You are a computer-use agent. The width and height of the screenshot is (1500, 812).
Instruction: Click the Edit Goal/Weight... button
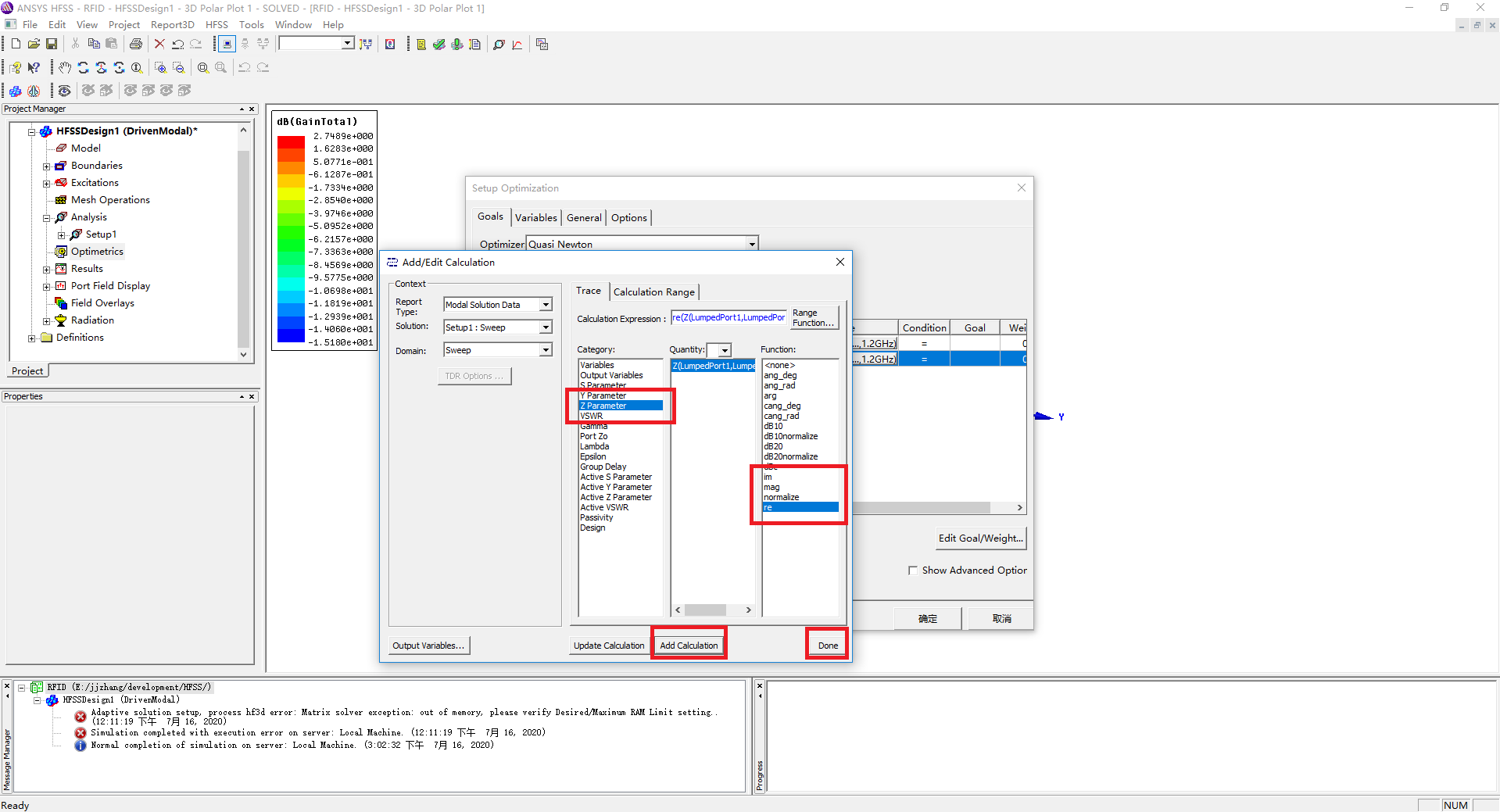coord(980,538)
